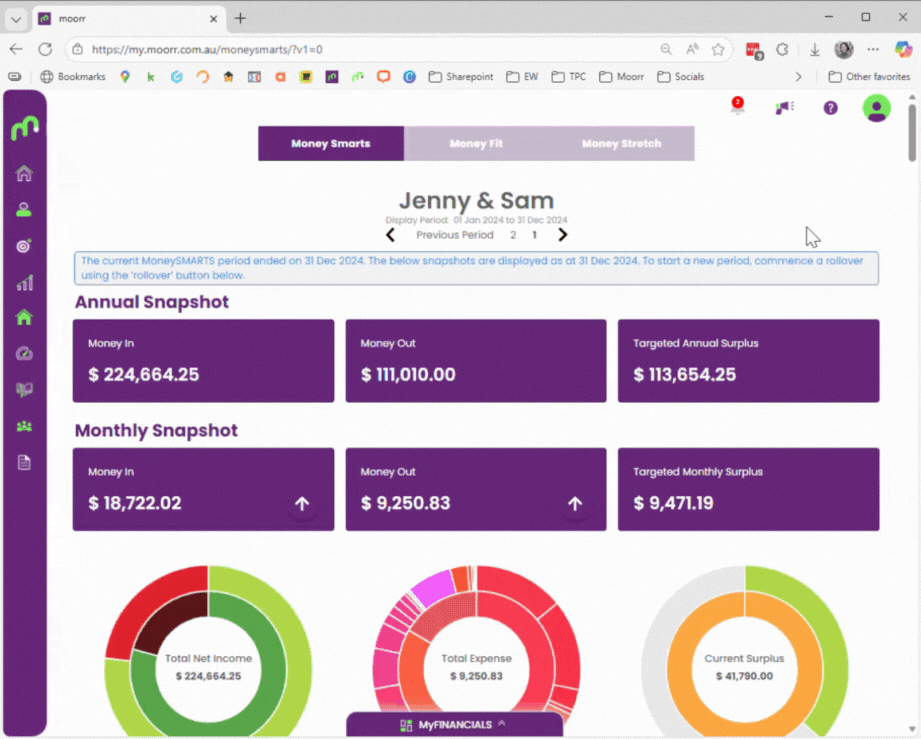Open the green user account avatar
Viewport: 921px width, 739px height.
[876, 108]
